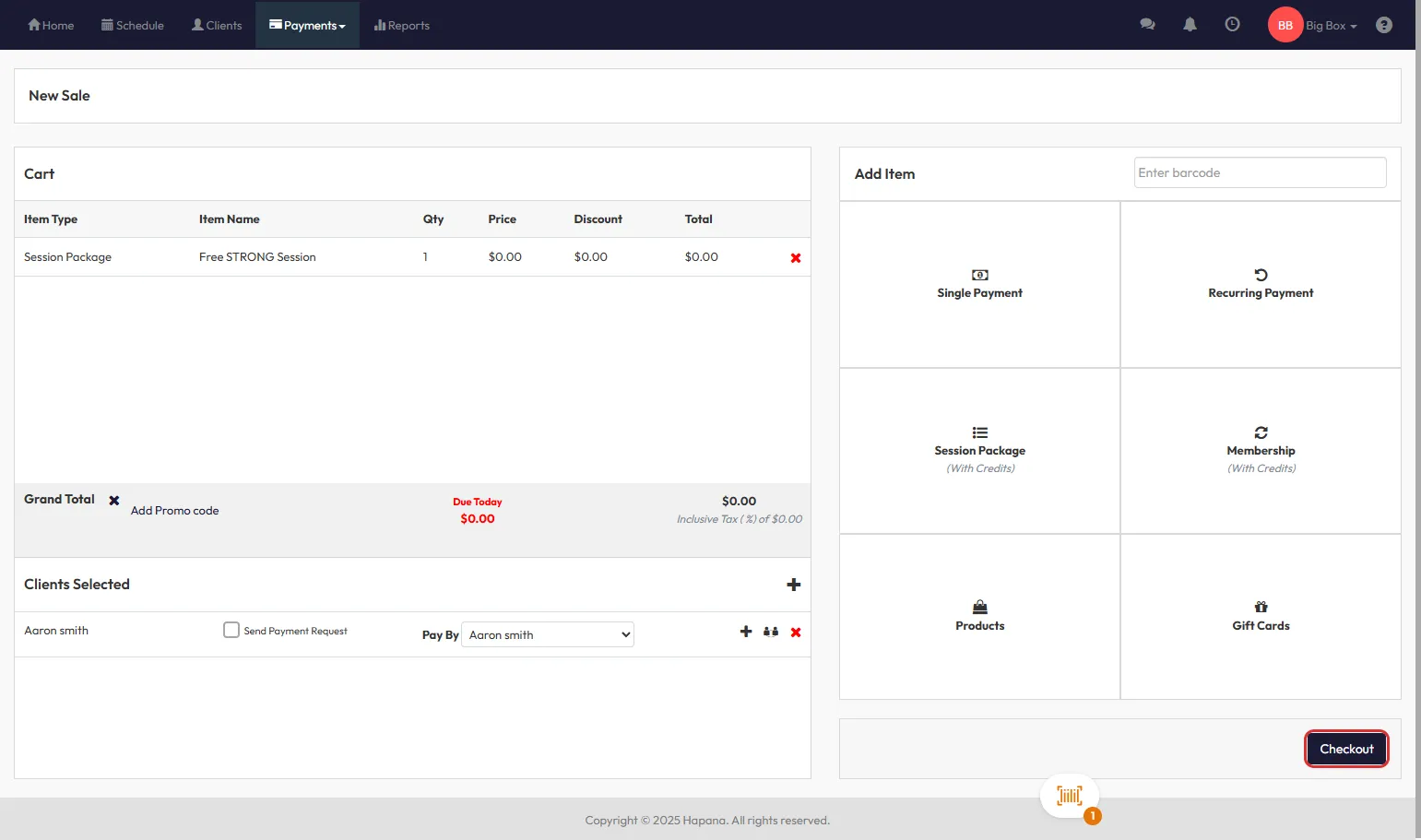Open the chat messages icon
Viewport: 1421px width, 840px height.
tap(1147, 25)
